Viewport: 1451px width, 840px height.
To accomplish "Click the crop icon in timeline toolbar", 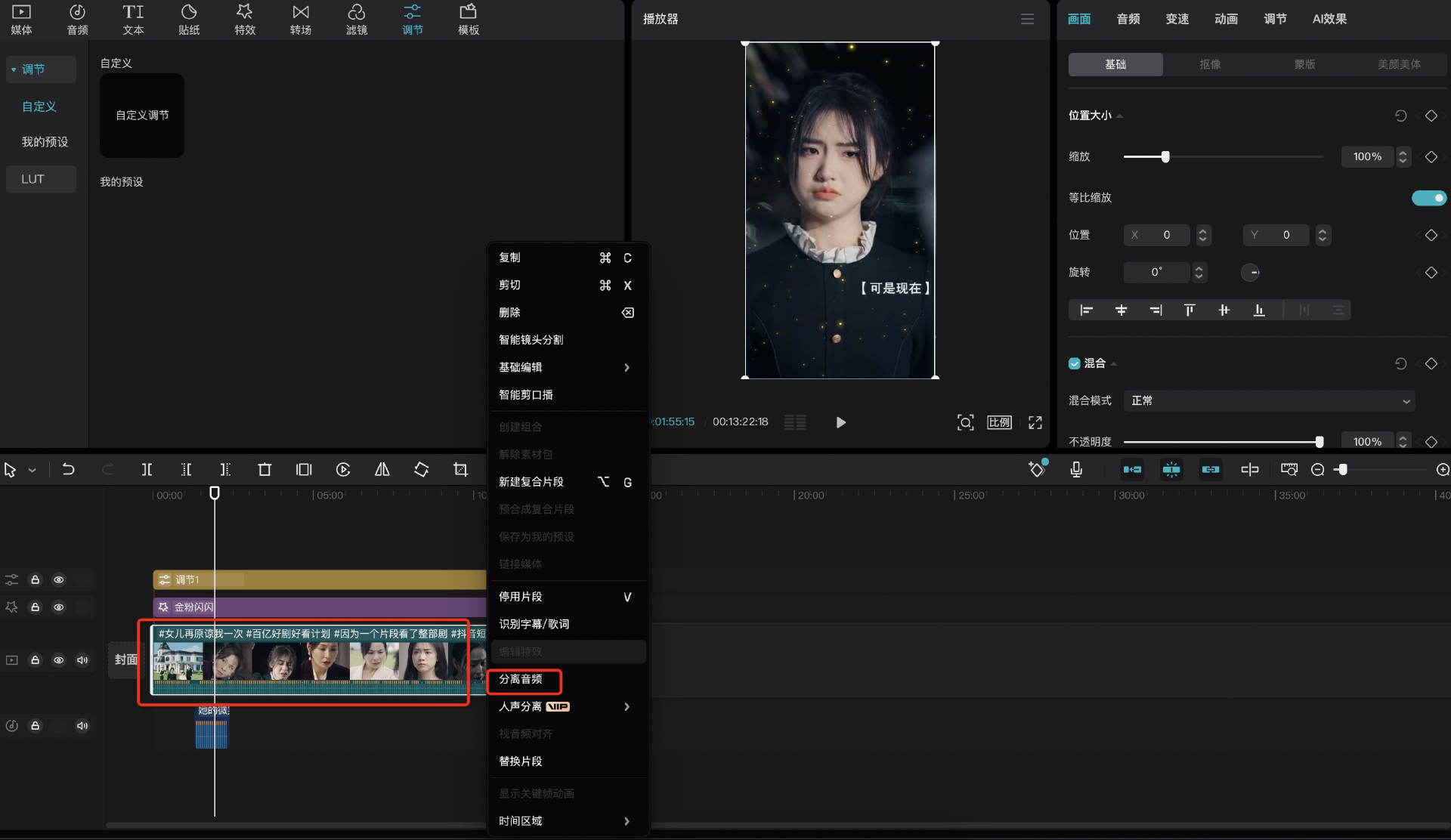I will [x=460, y=469].
